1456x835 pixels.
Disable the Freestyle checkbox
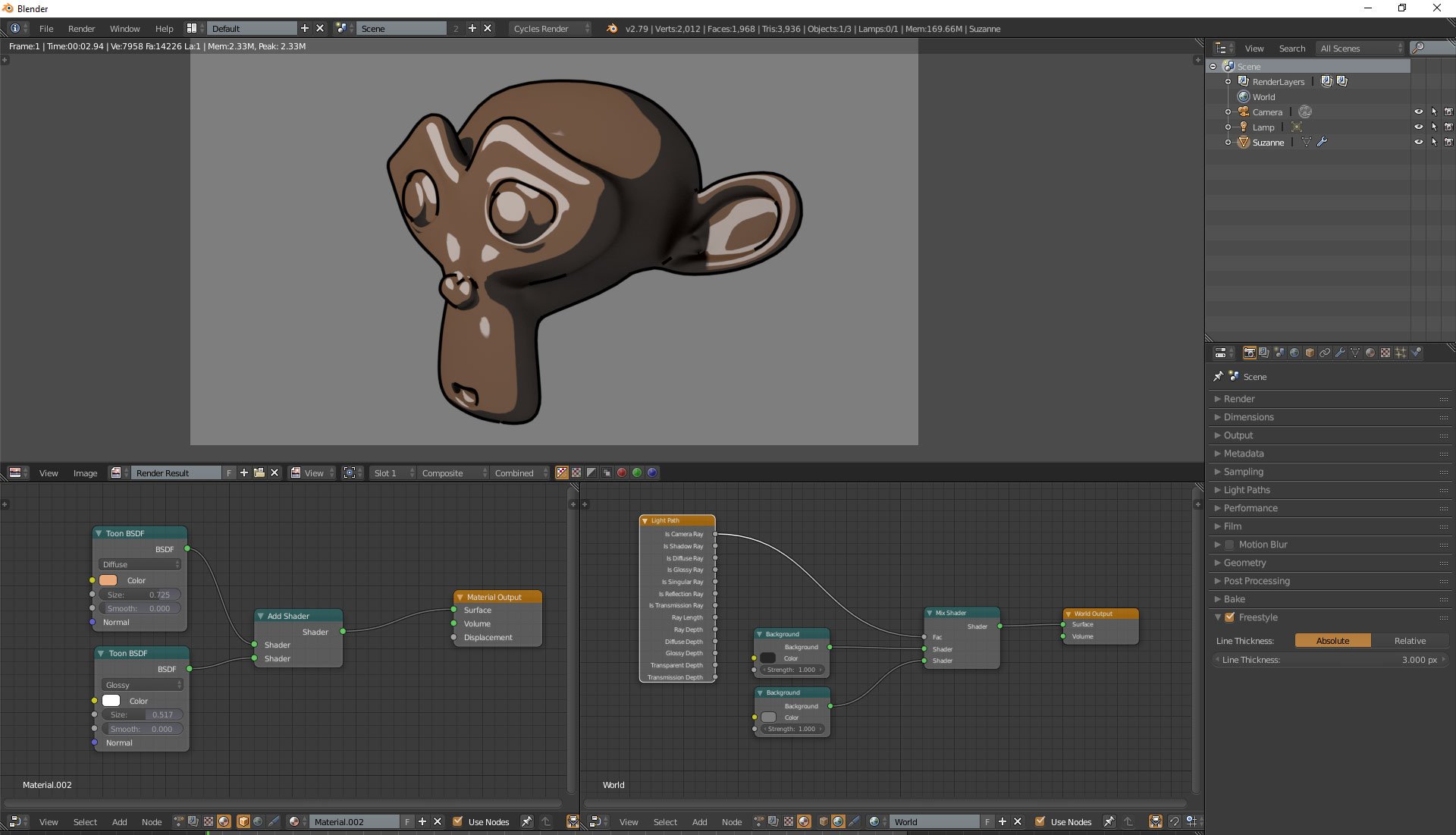(x=1230, y=617)
